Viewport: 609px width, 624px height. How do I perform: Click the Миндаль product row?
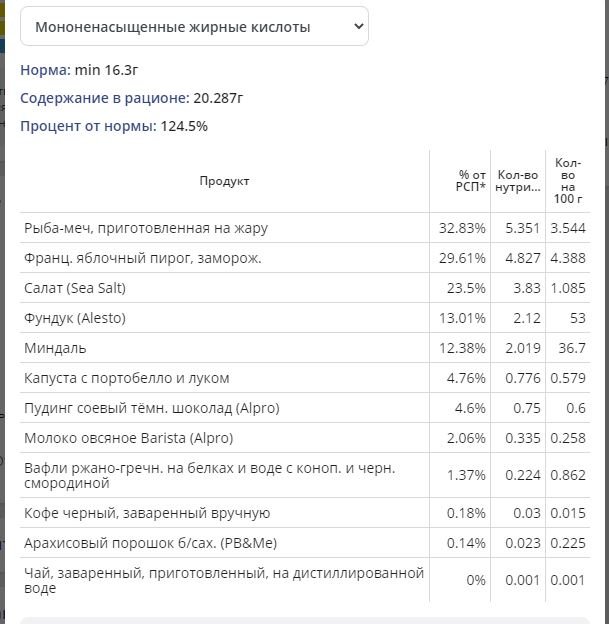point(305,348)
